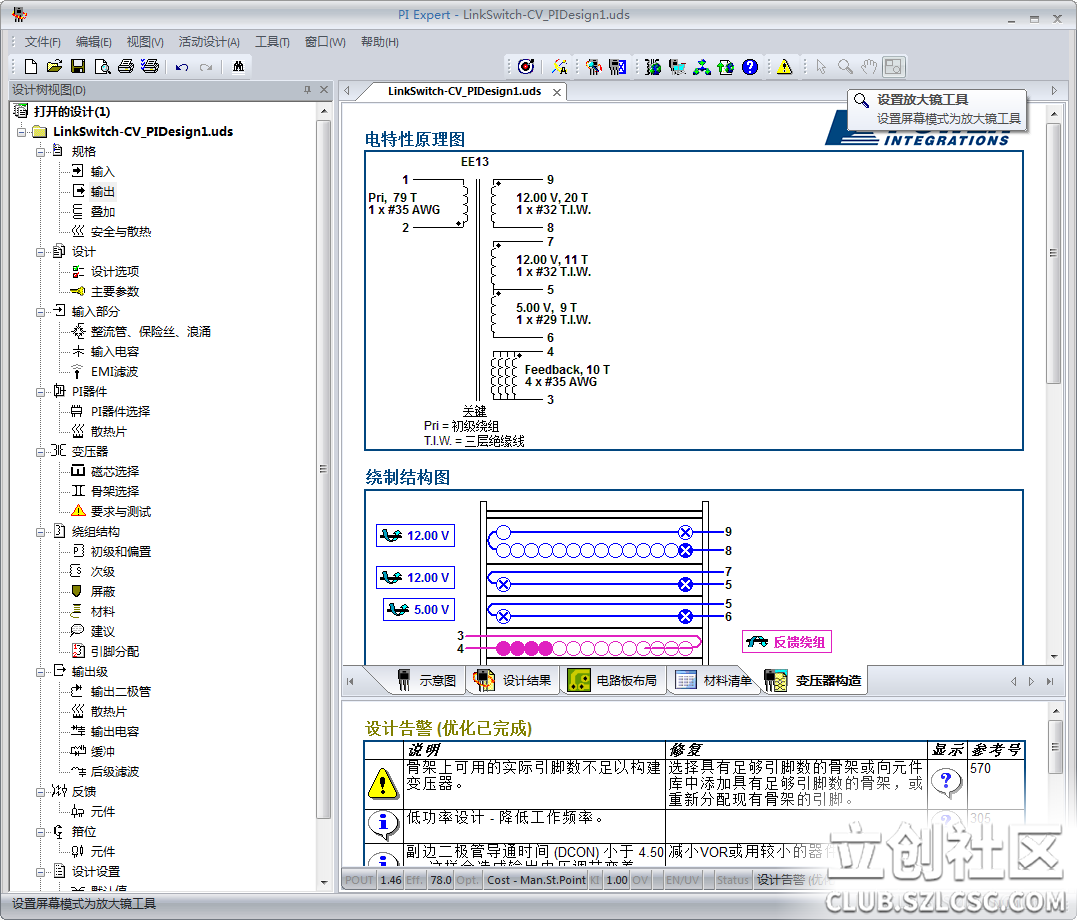Click the batch print icon with checkmarks

tap(150, 67)
